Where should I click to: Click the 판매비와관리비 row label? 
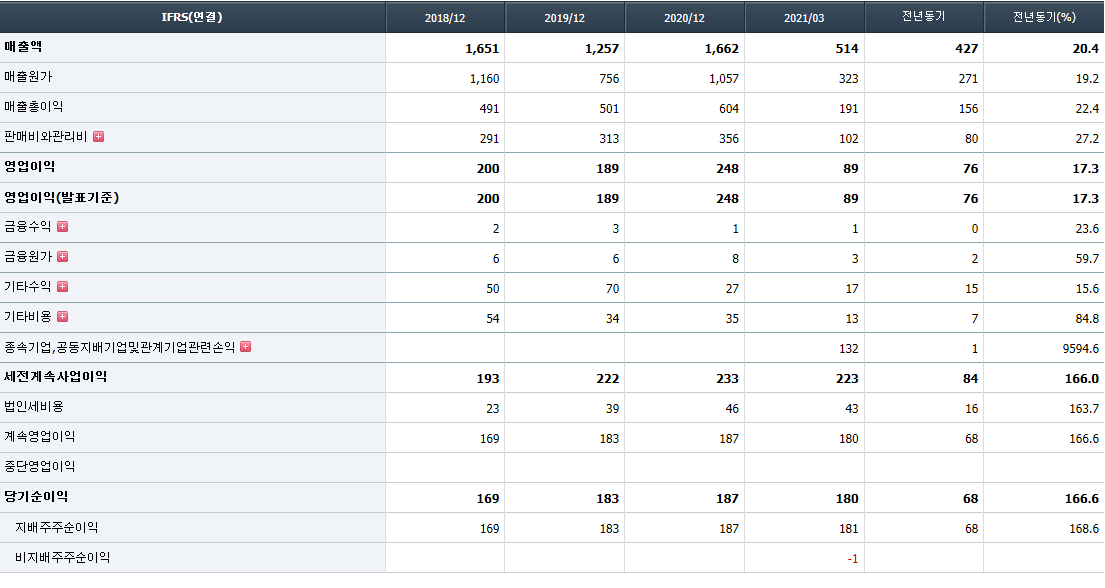pos(46,137)
